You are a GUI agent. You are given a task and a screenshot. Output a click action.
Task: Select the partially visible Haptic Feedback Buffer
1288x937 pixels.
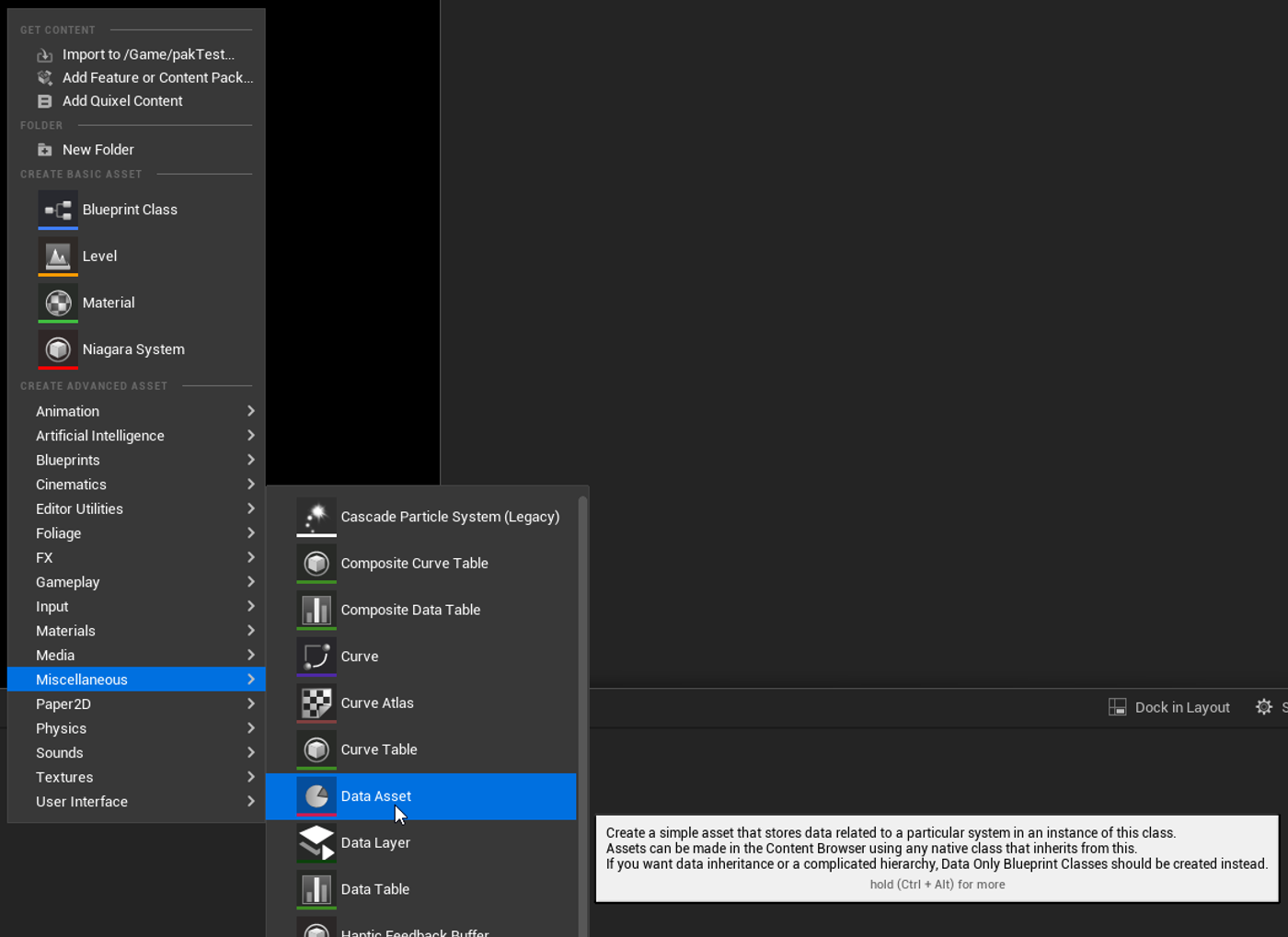coord(421,926)
